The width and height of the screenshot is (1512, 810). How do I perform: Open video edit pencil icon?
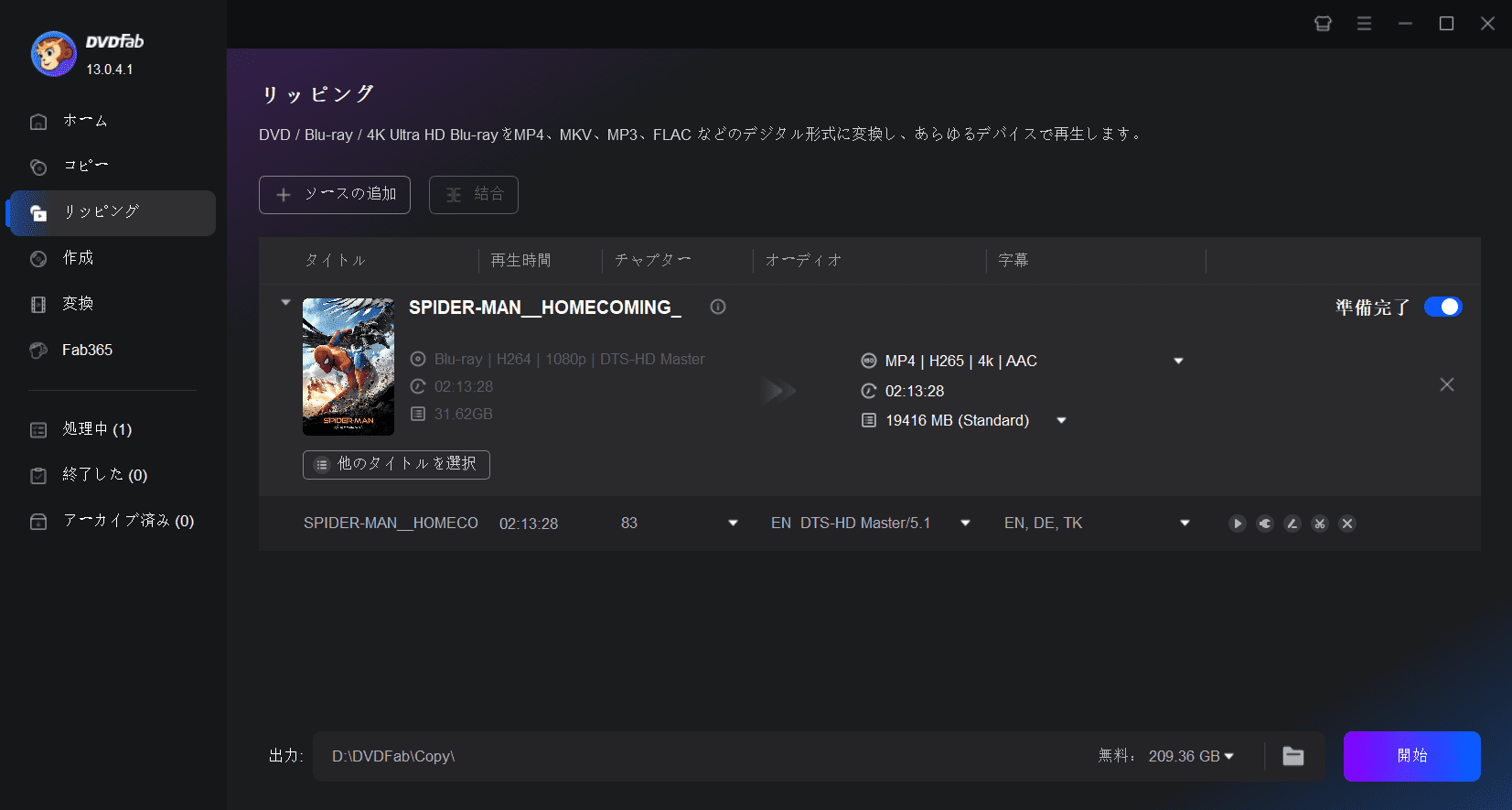(1292, 524)
